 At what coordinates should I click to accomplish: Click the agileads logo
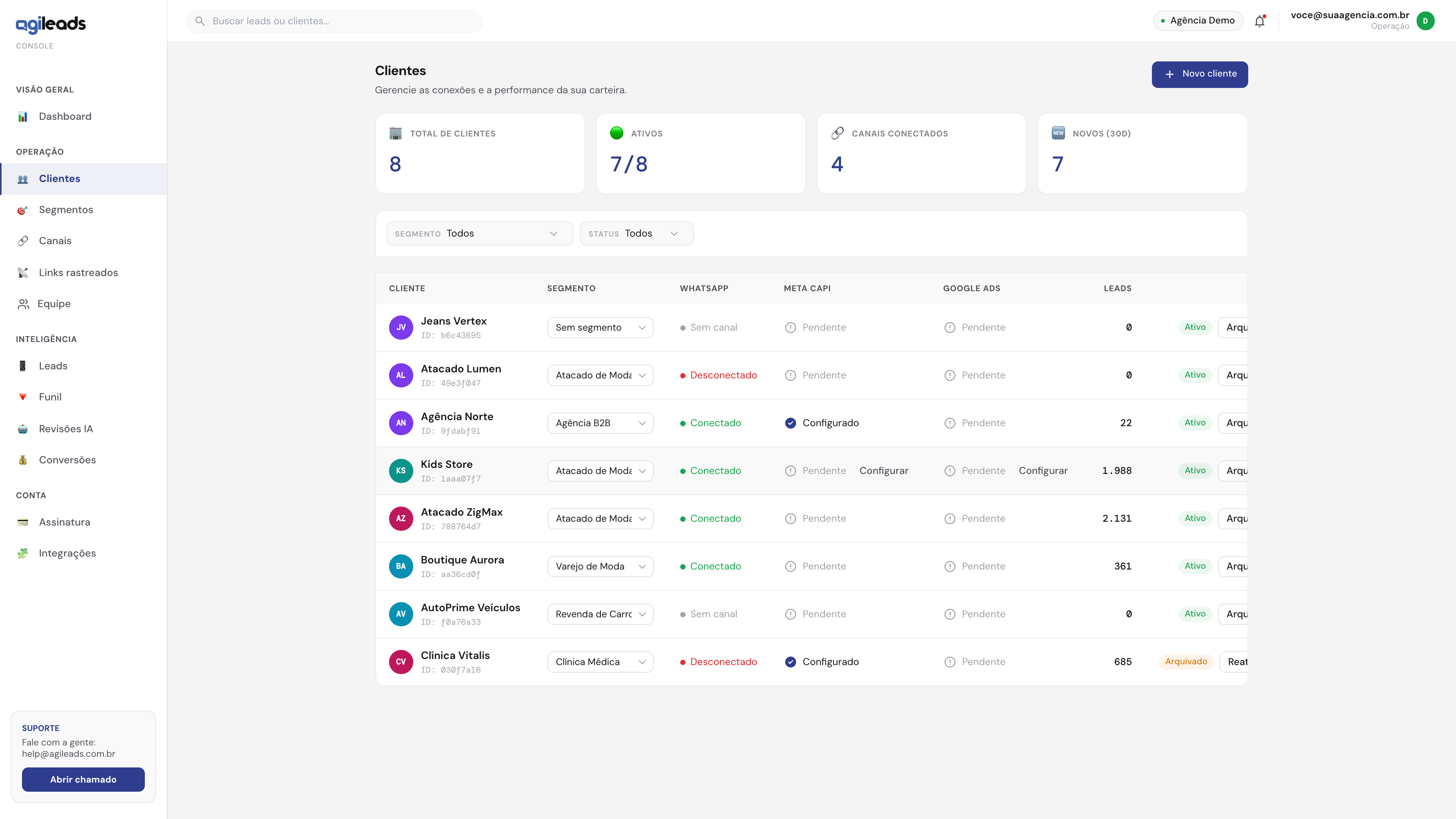click(x=51, y=24)
